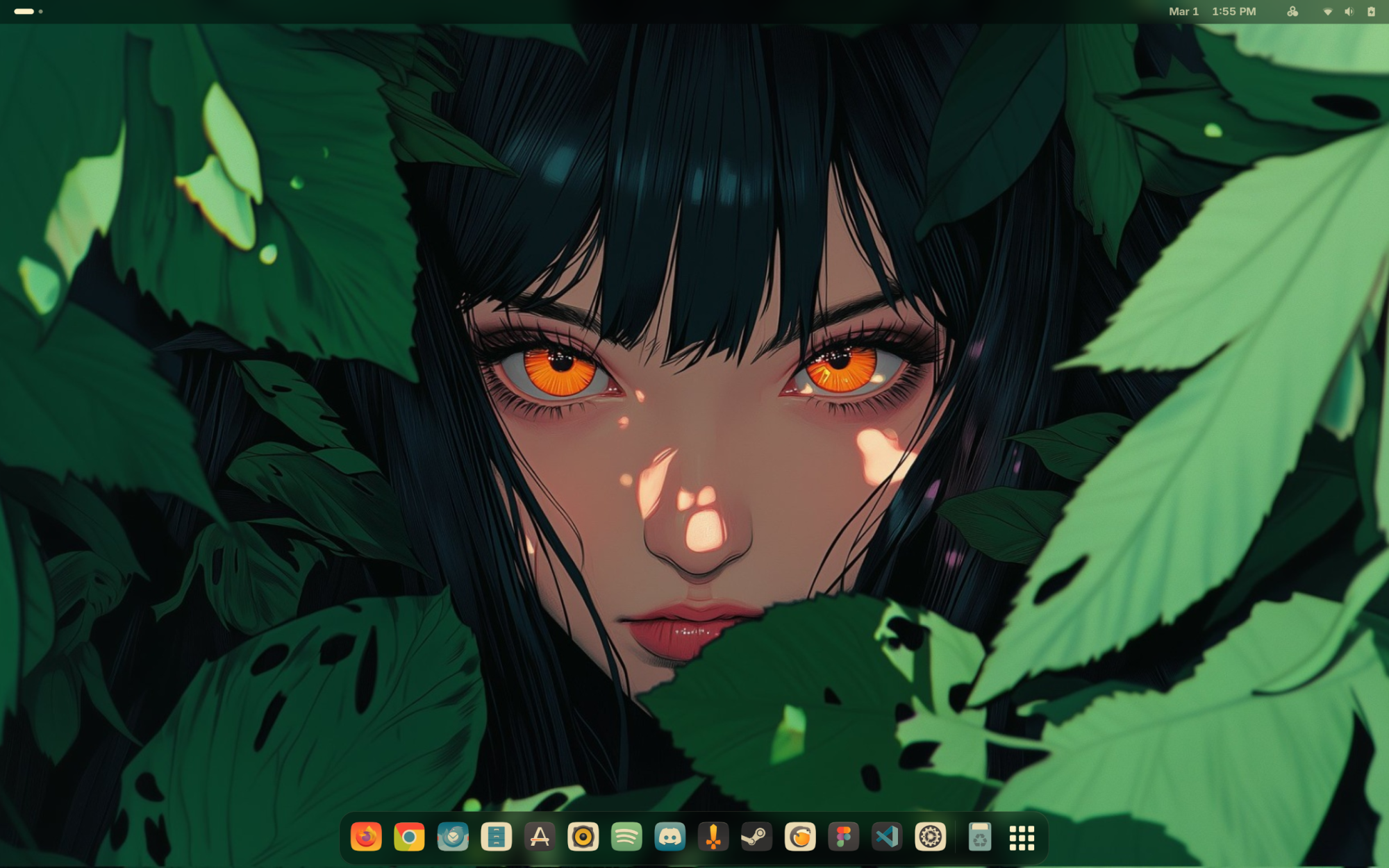
Task: Launch Lutris from the dock
Action: 800,837
